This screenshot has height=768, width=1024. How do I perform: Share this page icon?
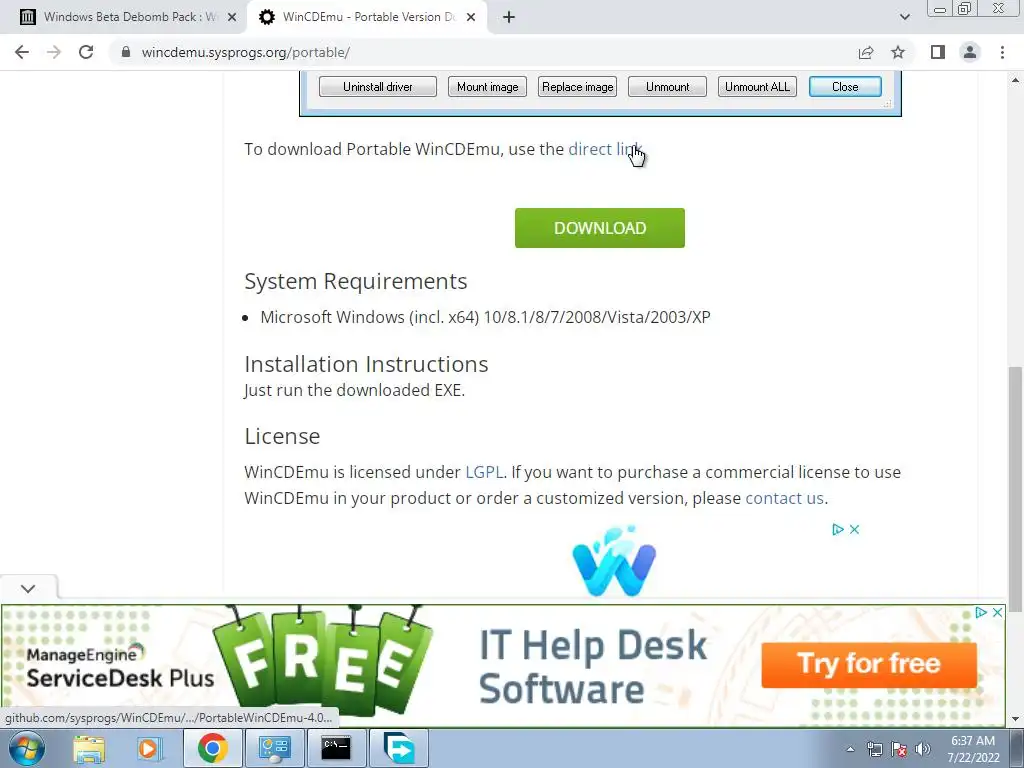coord(866,52)
